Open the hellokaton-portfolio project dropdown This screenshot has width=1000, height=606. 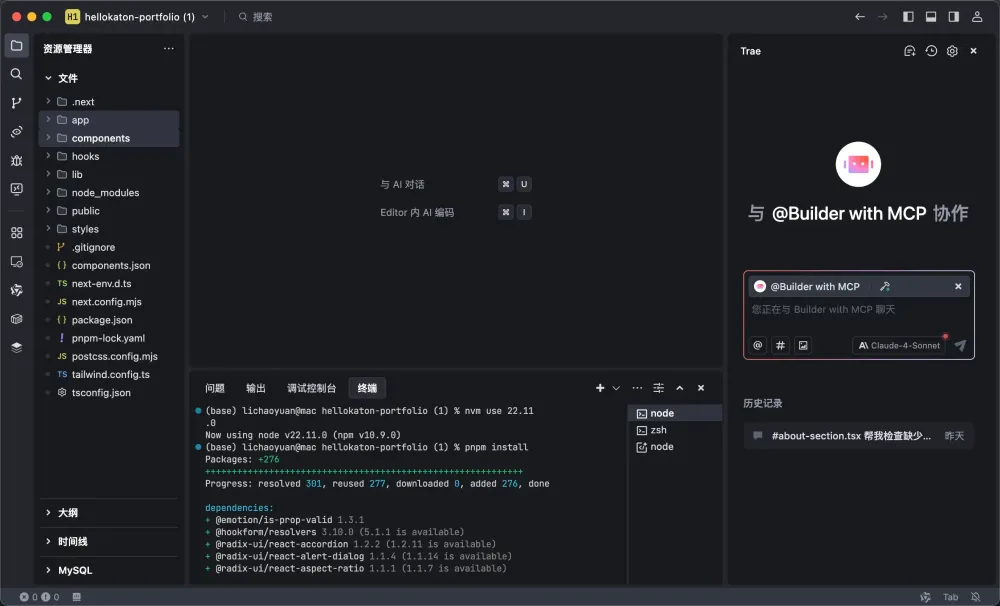[136, 17]
